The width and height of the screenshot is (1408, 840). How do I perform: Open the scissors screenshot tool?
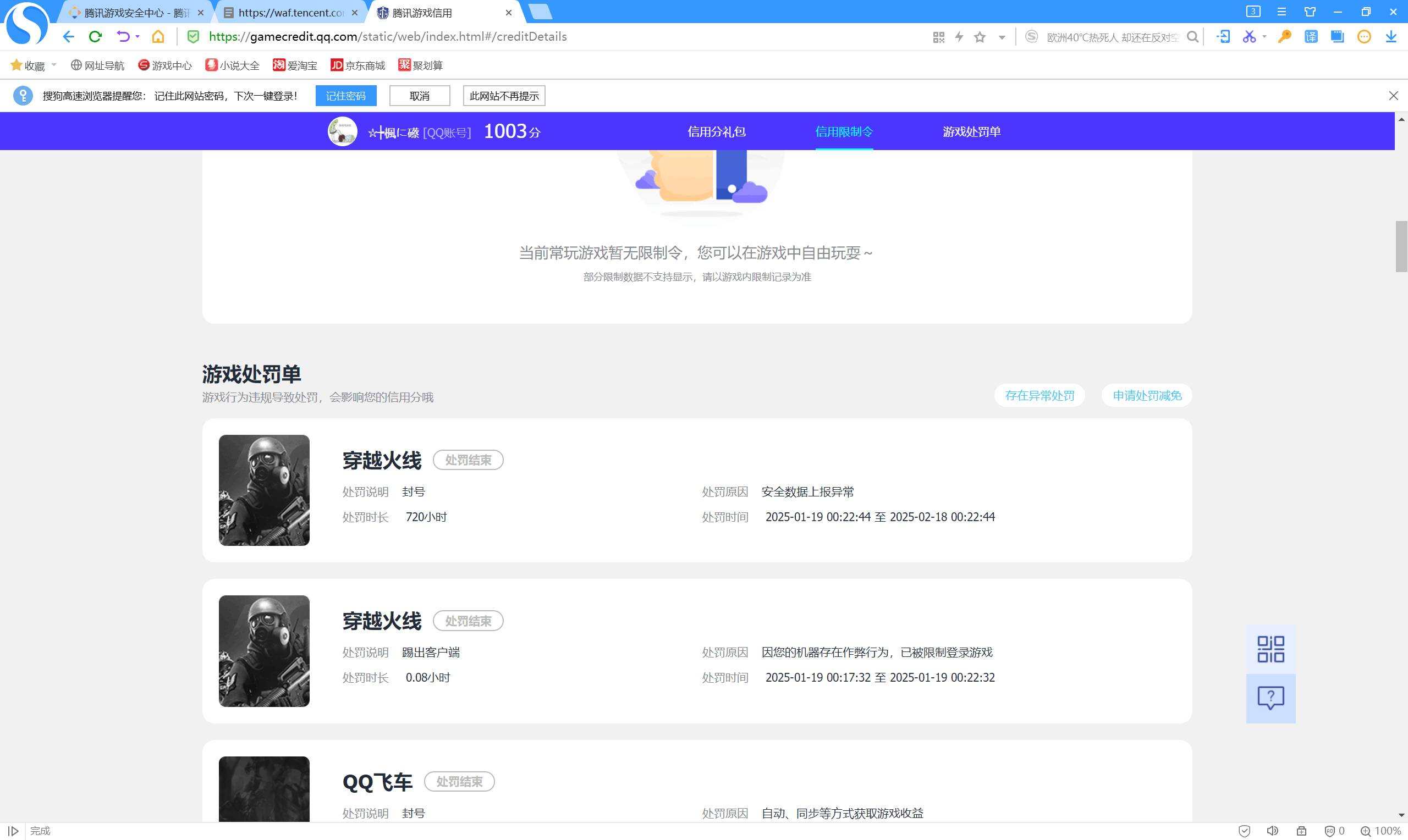(1249, 37)
